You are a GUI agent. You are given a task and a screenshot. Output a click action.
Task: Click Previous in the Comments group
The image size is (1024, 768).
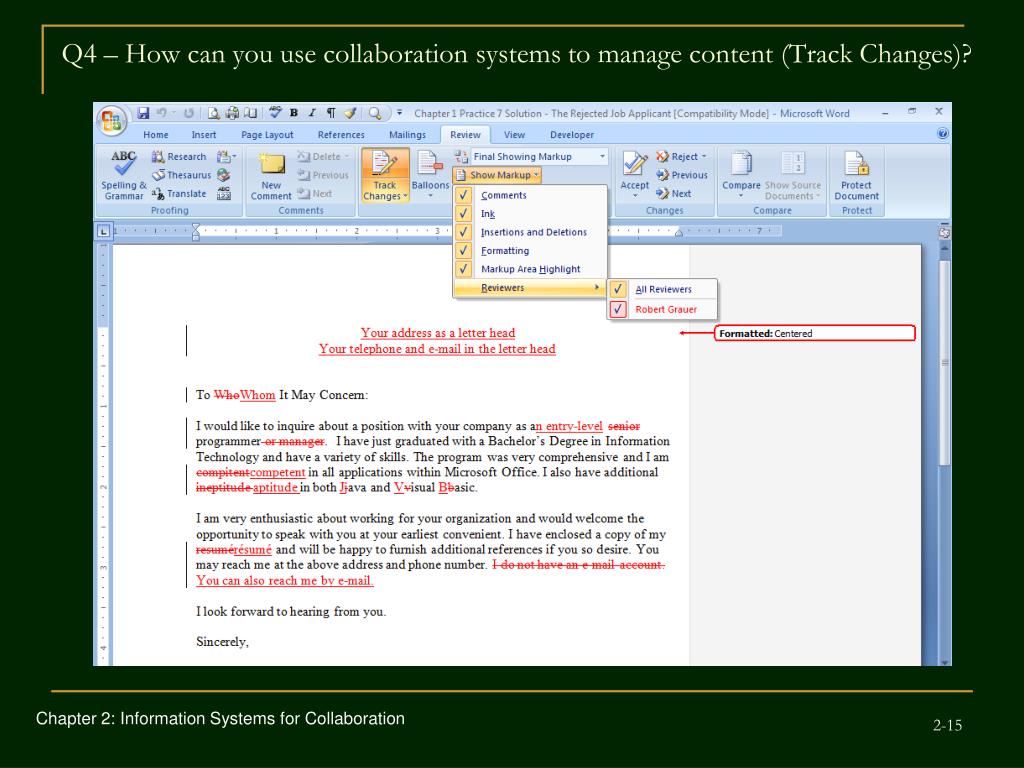[x=323, y=175]
